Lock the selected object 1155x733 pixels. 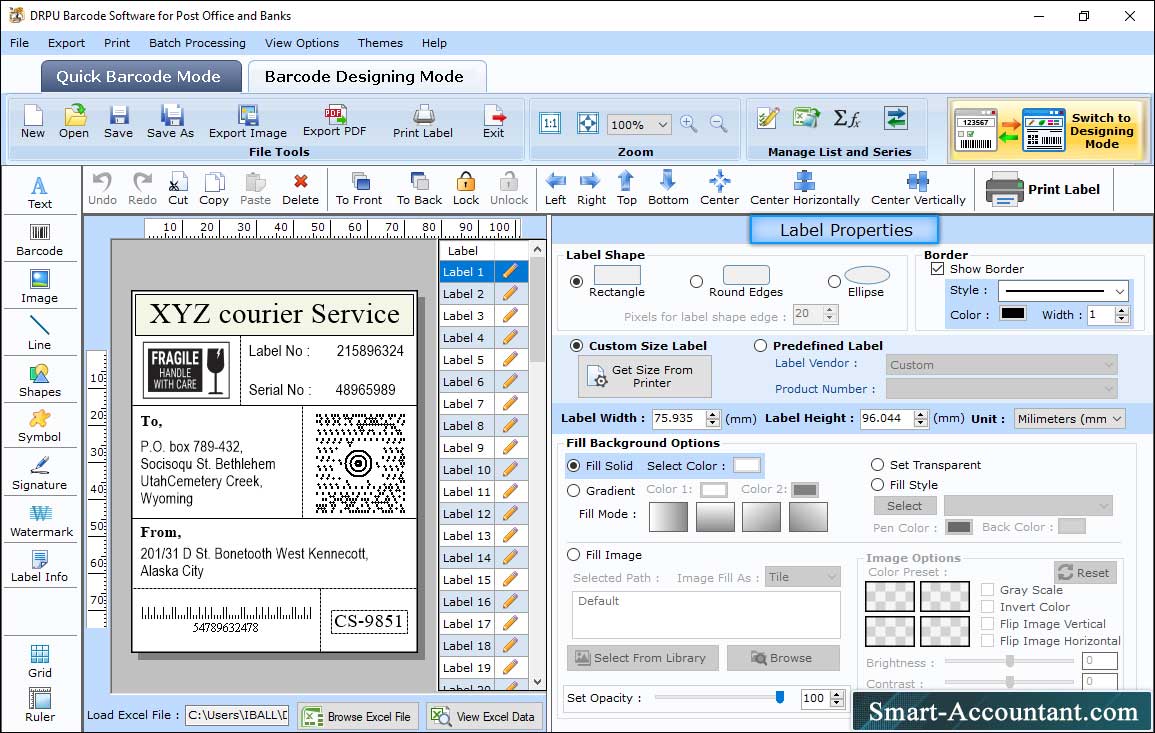(466, 189)
